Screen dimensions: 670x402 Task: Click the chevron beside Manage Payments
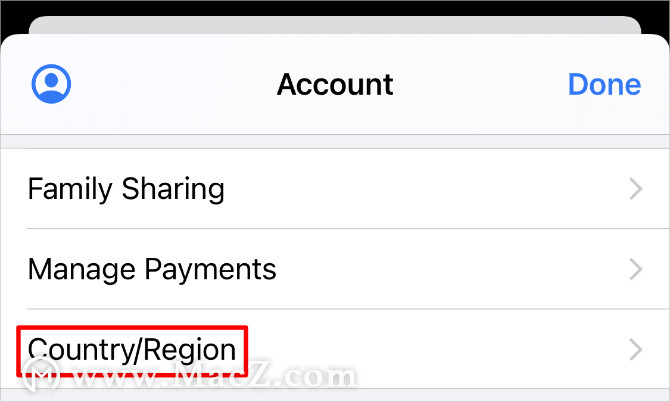click(636, 269)
